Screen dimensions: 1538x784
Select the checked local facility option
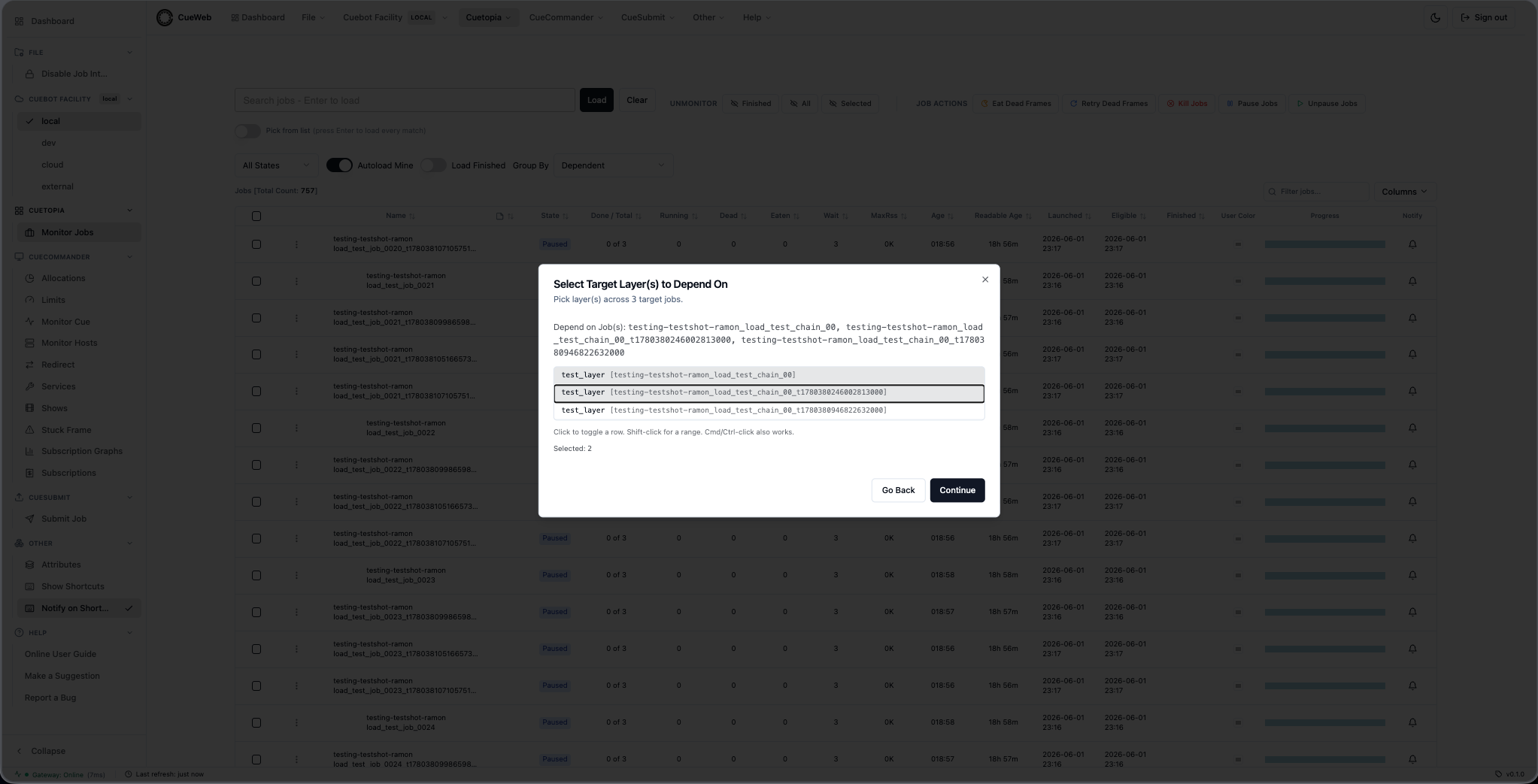tap(79, 121)
